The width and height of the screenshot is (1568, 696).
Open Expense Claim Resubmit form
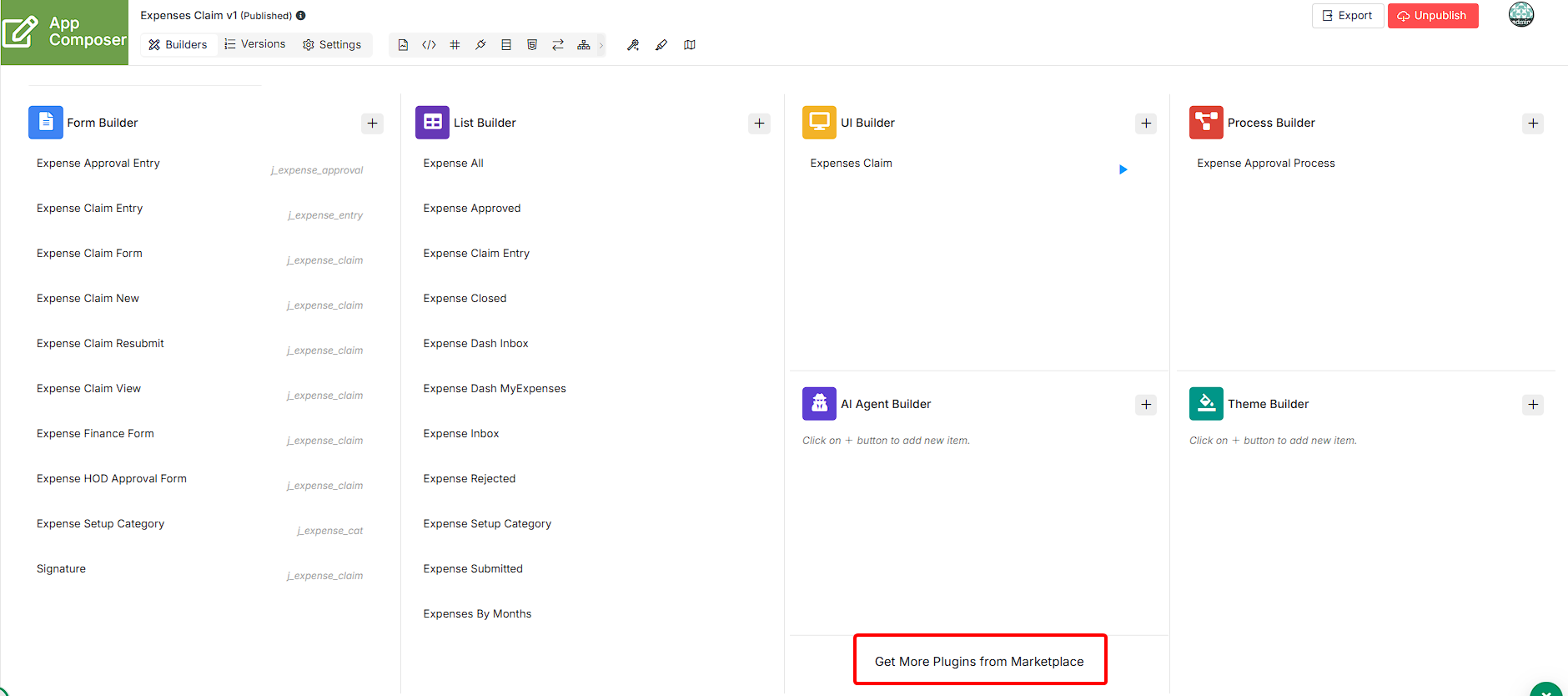click(x=100, y=344)
